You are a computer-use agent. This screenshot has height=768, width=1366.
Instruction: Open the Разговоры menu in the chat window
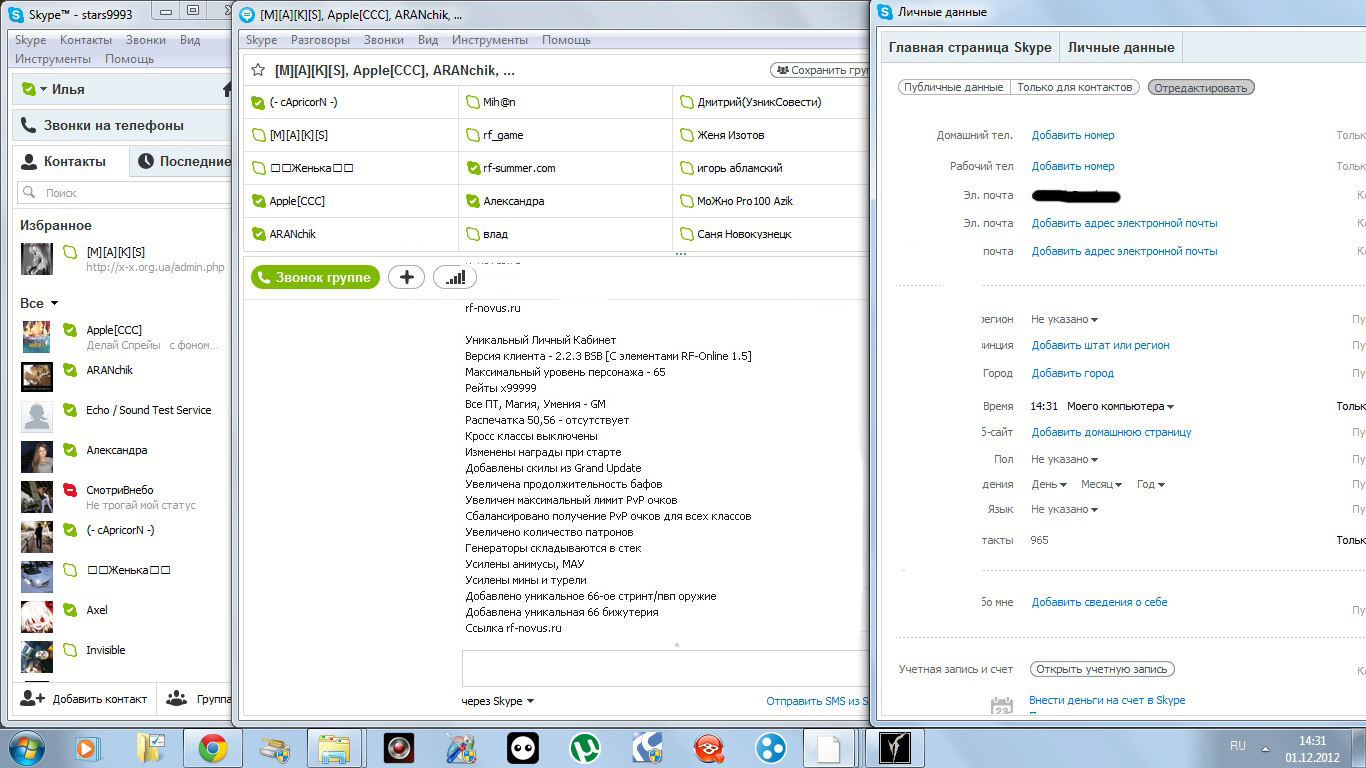coord(320,40)
